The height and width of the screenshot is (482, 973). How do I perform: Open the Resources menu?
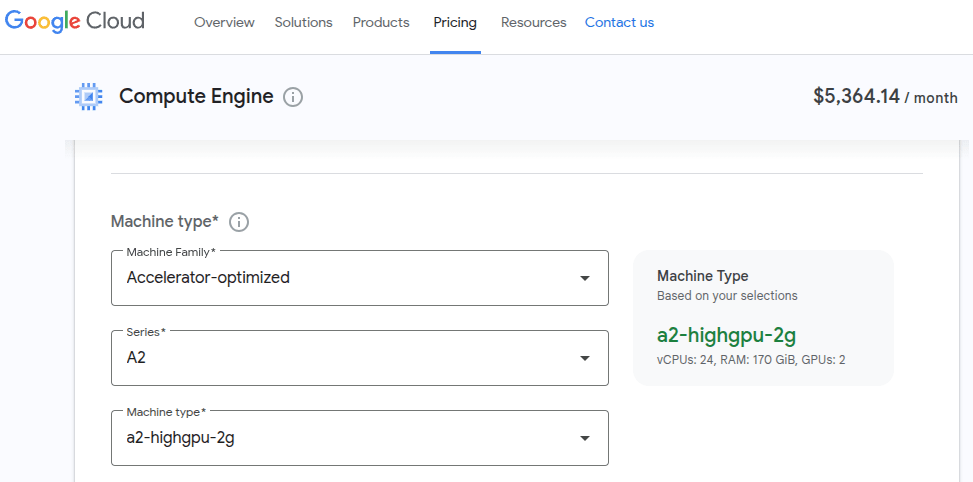coord(534,22)
